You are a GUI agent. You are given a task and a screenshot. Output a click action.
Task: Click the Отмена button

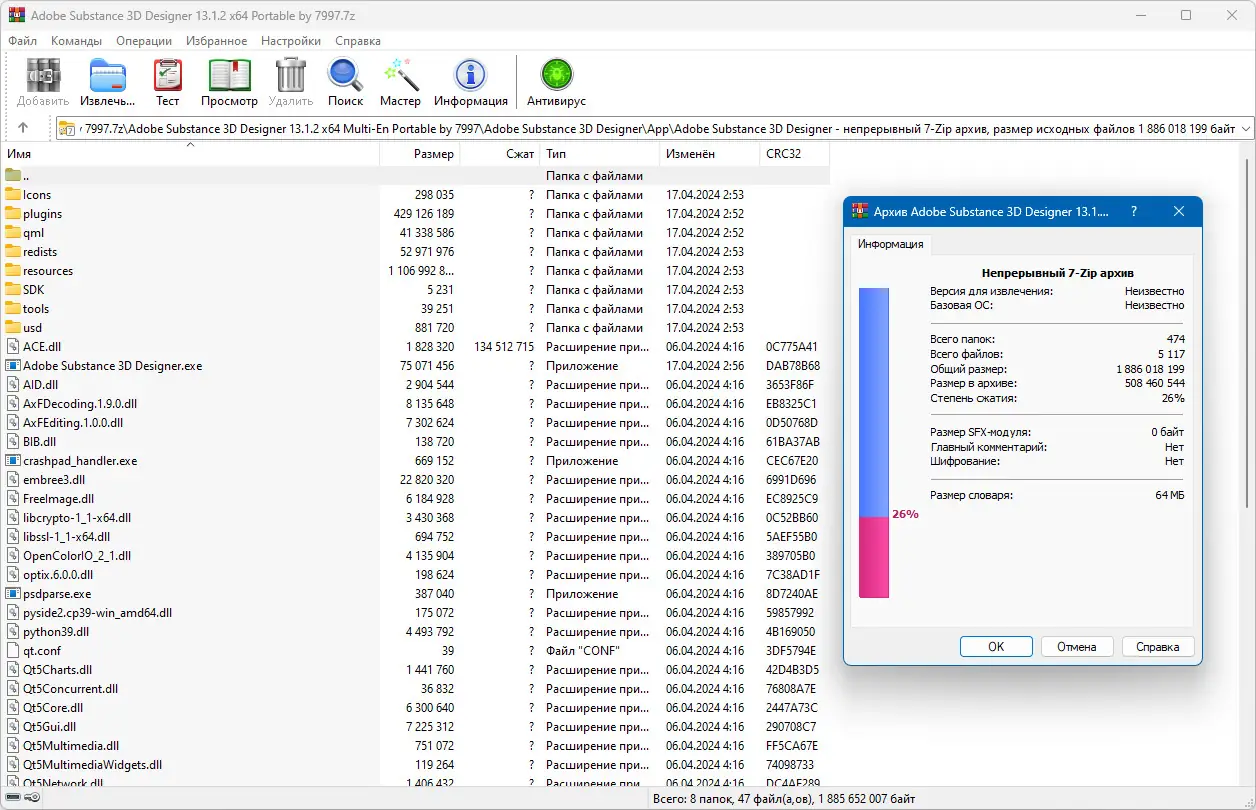[1076, 646]
